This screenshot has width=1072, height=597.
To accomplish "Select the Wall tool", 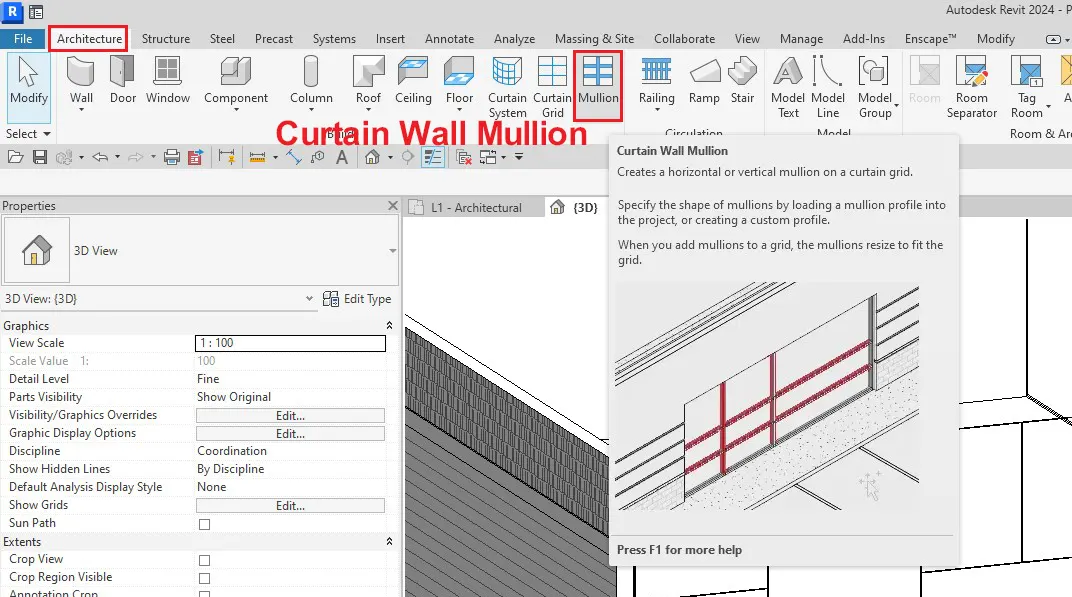I will (81, 81).
